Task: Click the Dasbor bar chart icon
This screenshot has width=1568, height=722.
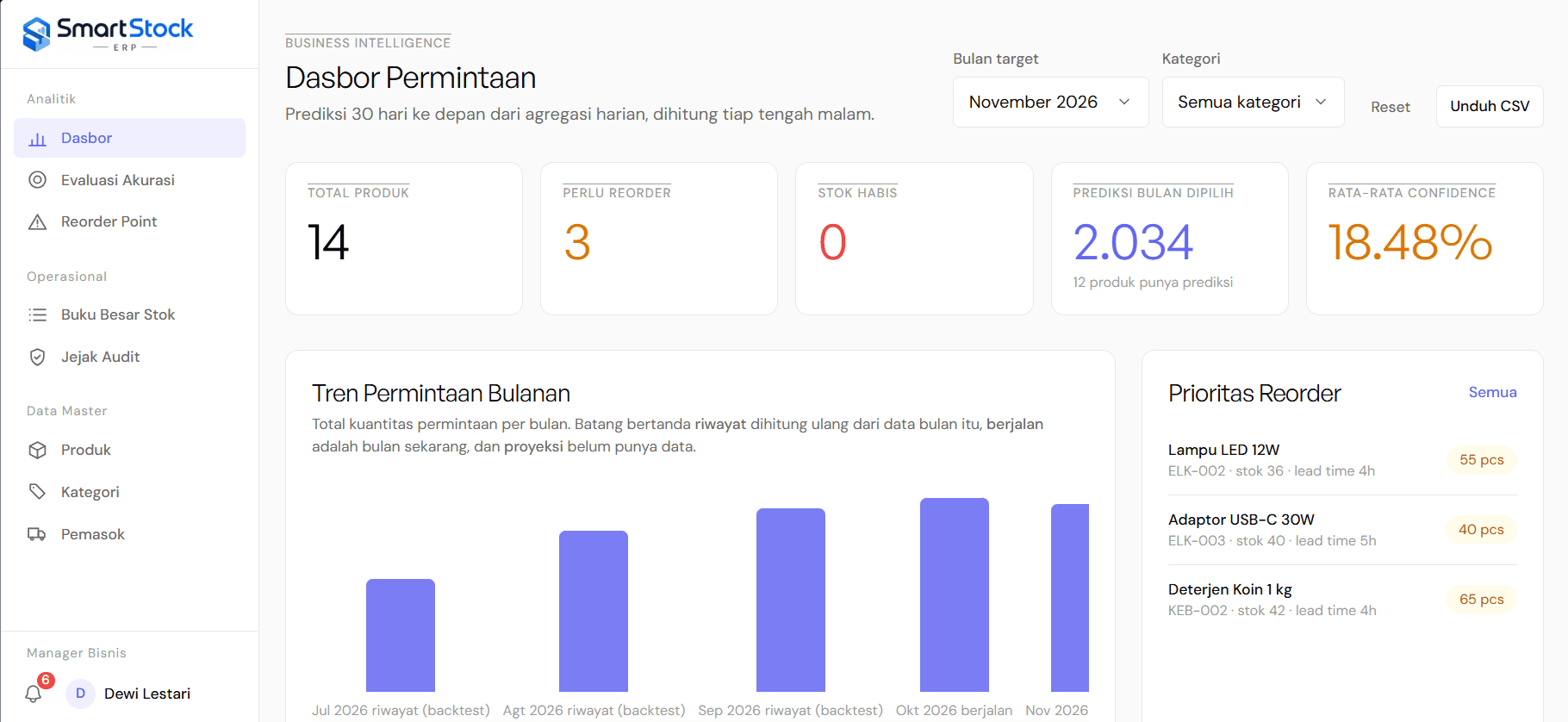Action: pyautogui.click(x=37, y=139)
